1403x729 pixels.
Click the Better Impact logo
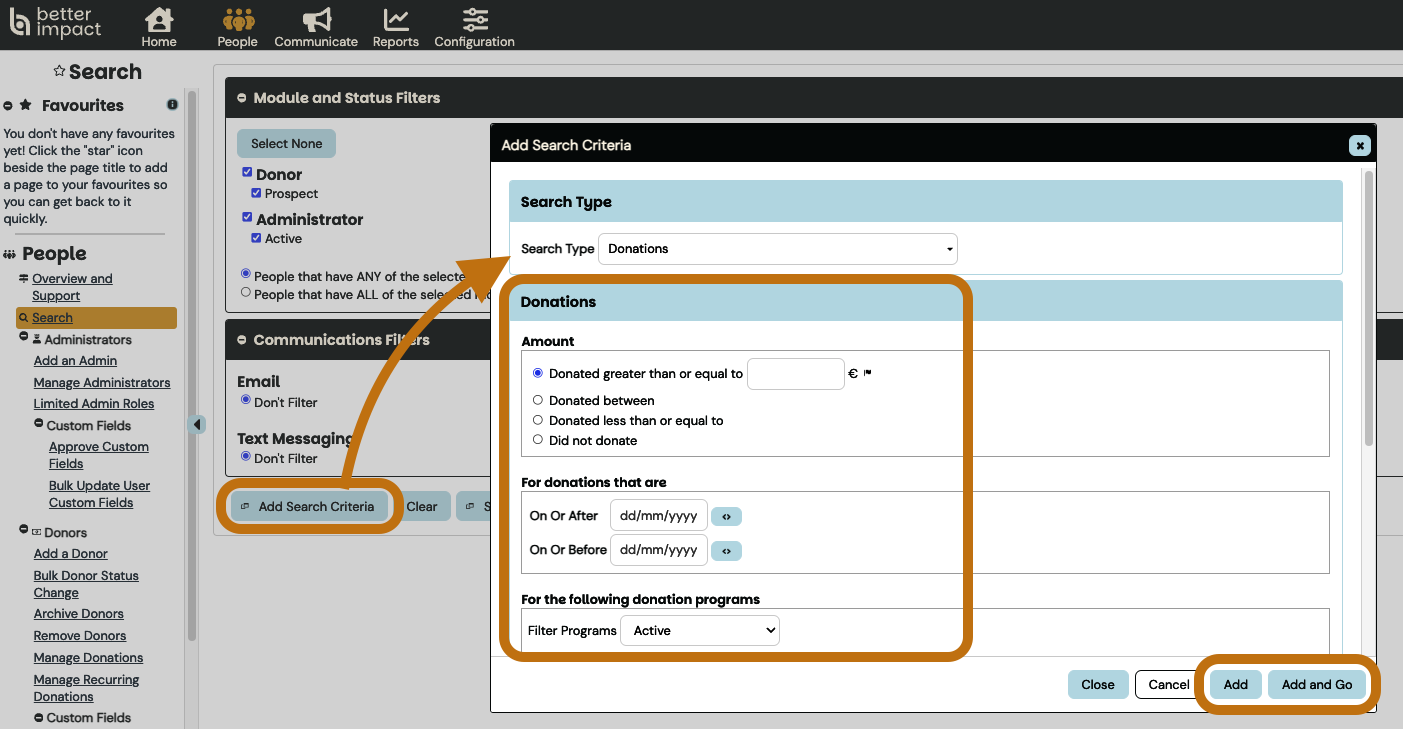56,23
